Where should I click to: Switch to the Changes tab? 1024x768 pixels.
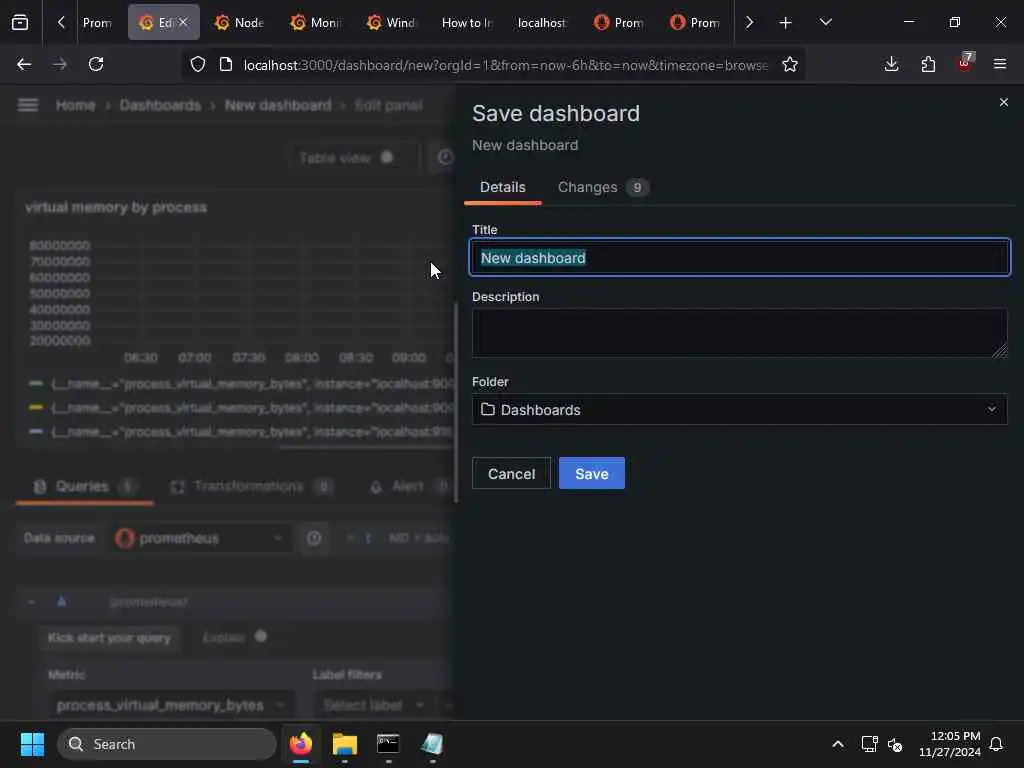click(602, 187)
